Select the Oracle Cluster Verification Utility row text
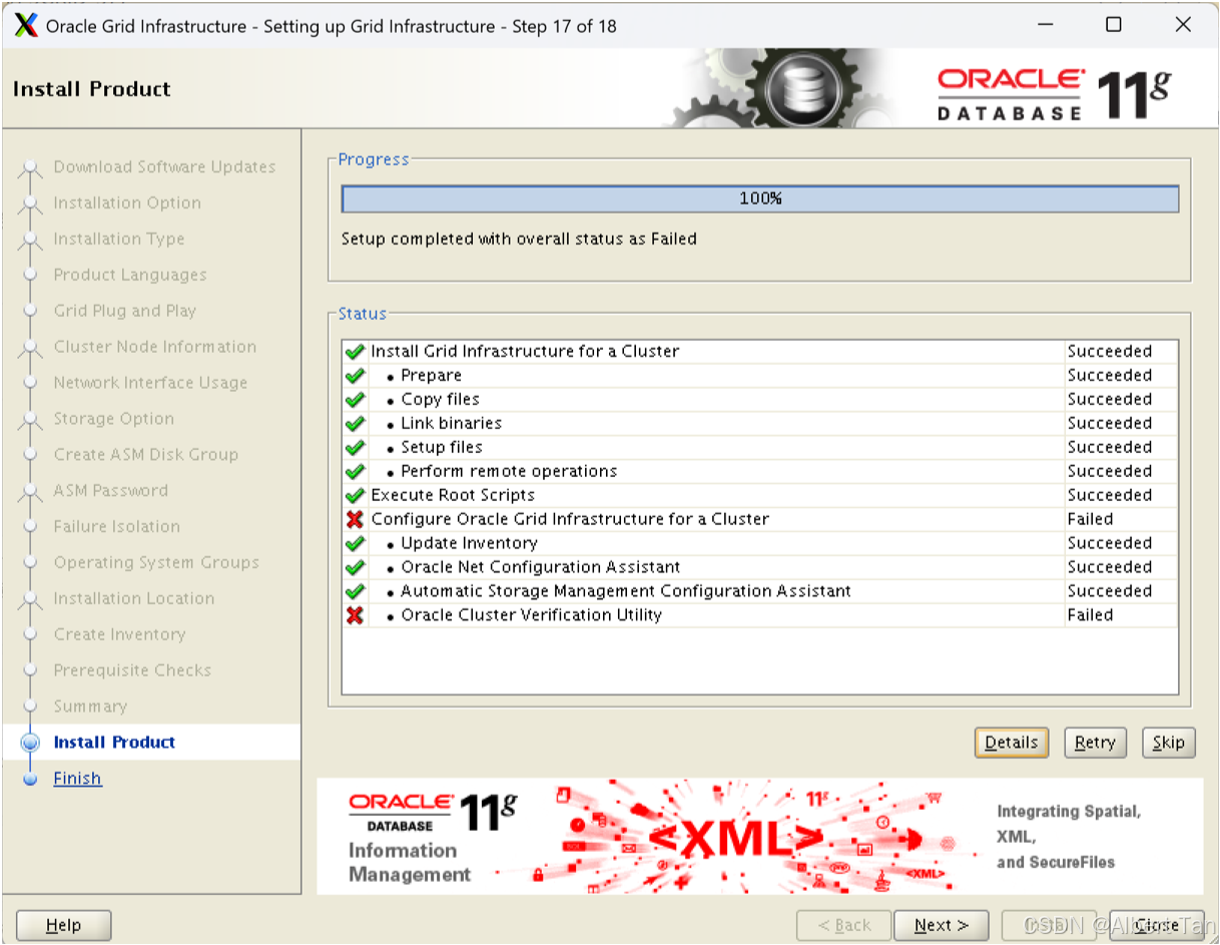Image resolution: width=1220 pixels, height=945 pixels. (531, 615)
